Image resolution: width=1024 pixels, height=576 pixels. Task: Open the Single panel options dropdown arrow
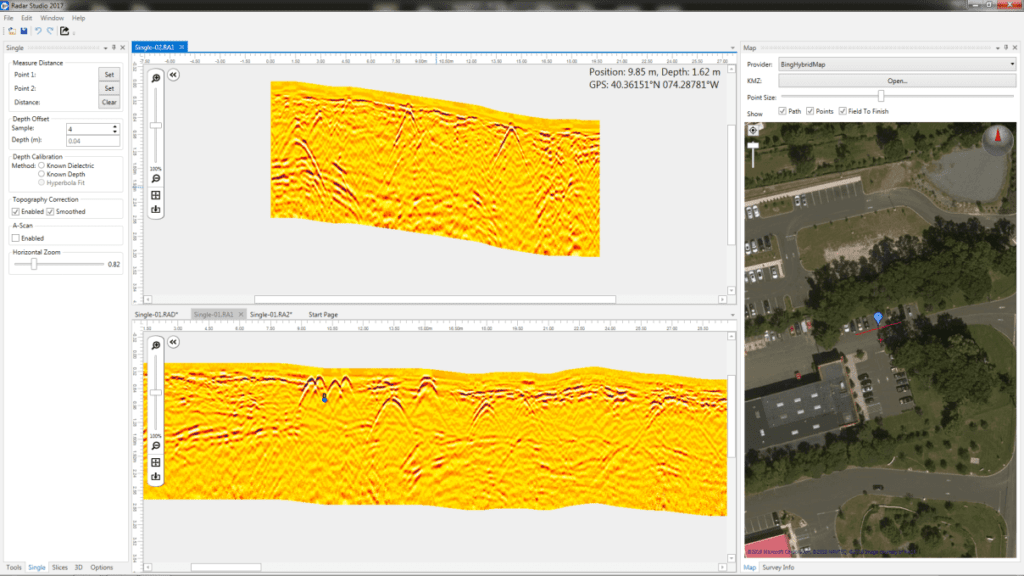click(105, 47)
